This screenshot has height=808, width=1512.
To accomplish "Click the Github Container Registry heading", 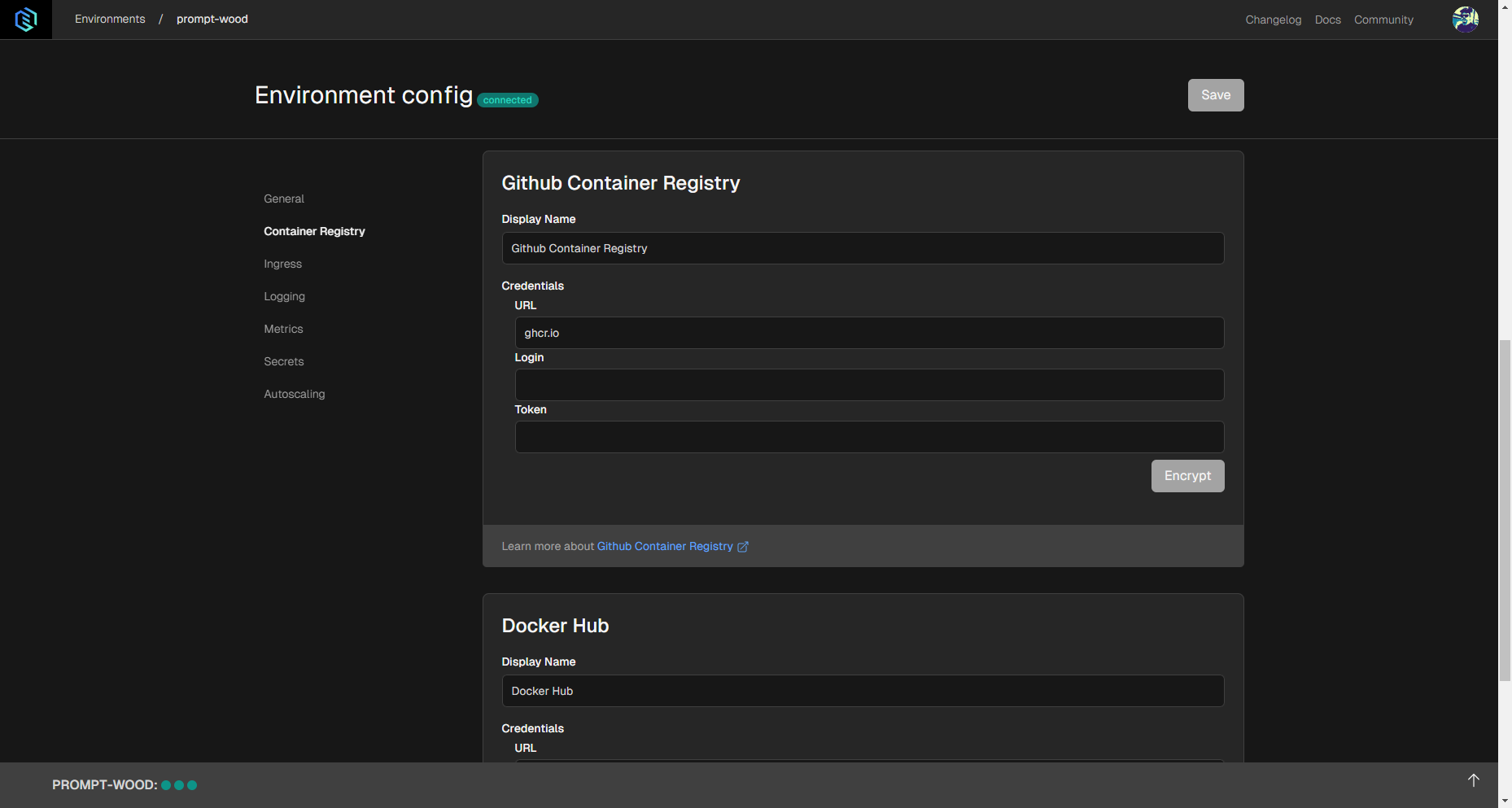I will click(x=620, y=183).
